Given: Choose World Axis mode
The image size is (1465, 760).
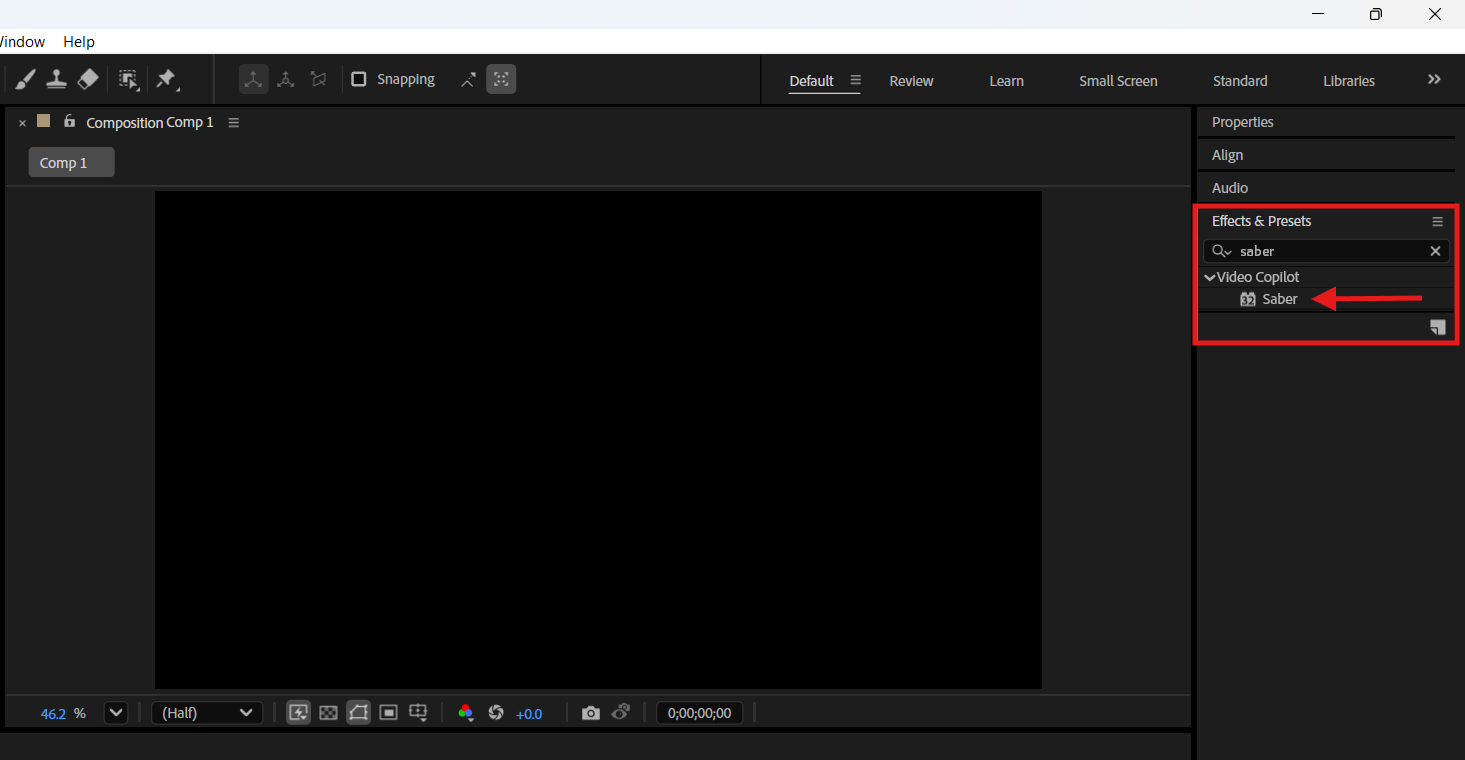Looking at the screenshot, I should click(285, 79).
